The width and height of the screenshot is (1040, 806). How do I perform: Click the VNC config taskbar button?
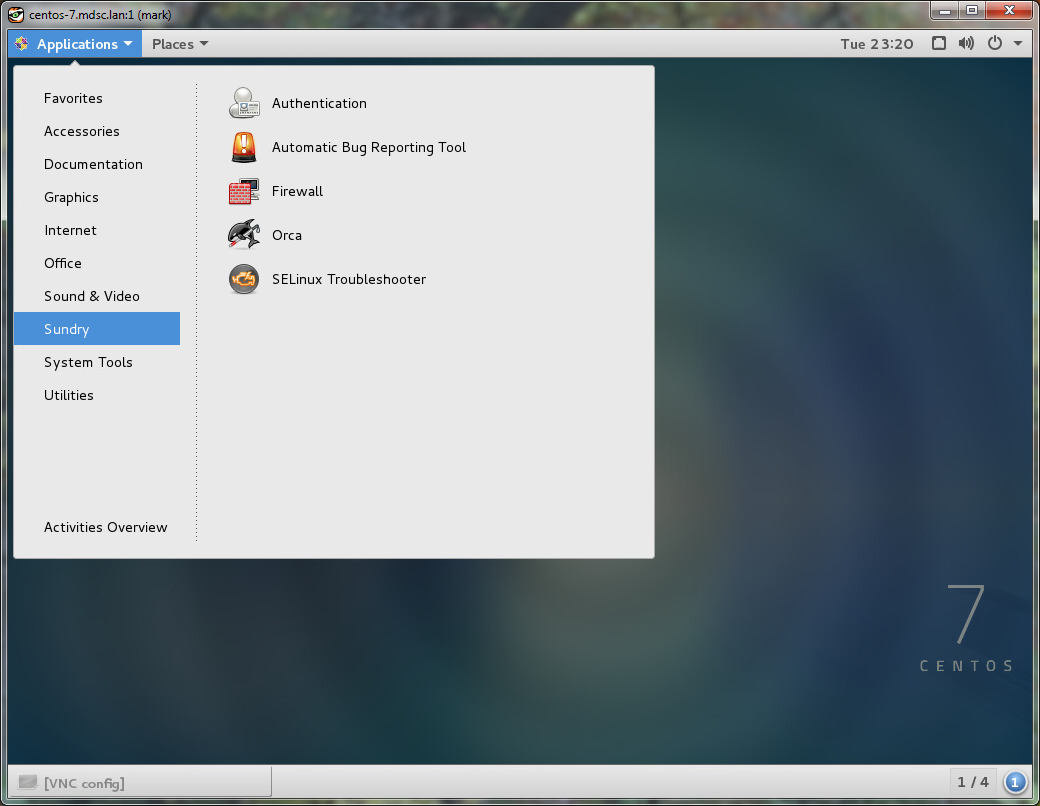click(x=140, y=782)
